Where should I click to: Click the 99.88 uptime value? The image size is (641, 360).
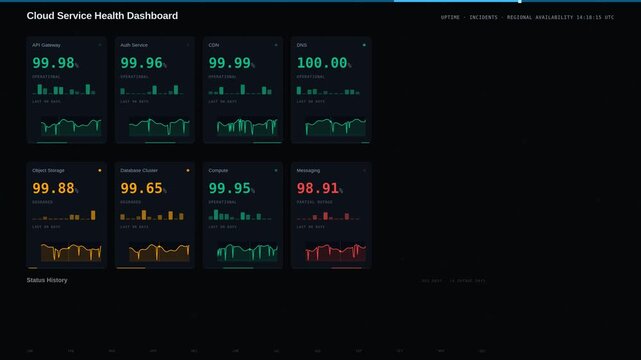point(54,188)
